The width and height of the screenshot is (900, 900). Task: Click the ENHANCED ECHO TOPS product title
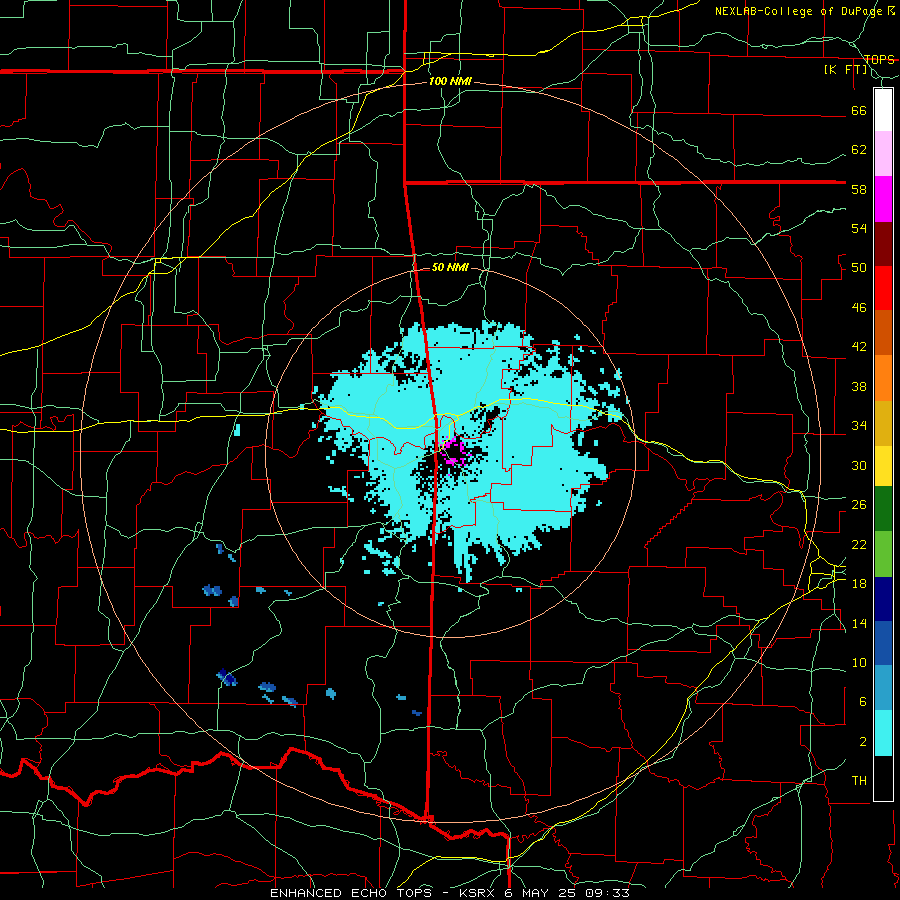pyautogui.click(x=353, y=893)
